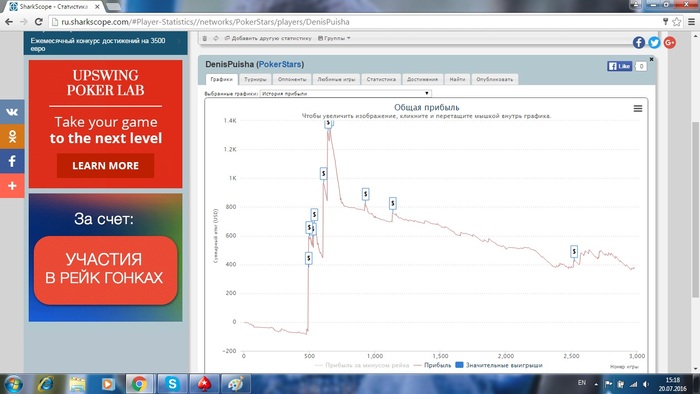Click the Facebook Like button

coord(620,66)
